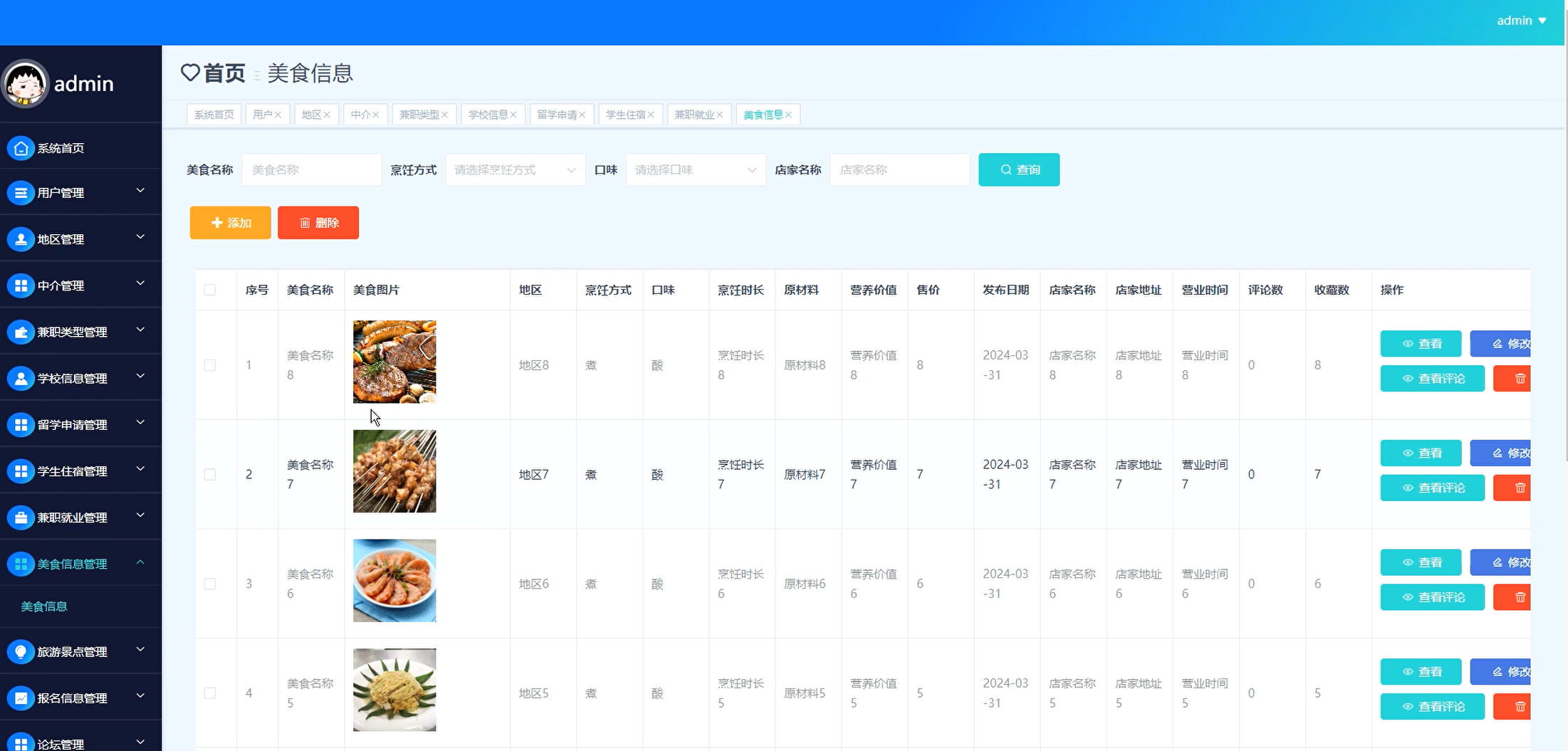Close the 用户 tab with its X
The width and height of the screenshot is (1568, 751).
click(x=278, y=115)
